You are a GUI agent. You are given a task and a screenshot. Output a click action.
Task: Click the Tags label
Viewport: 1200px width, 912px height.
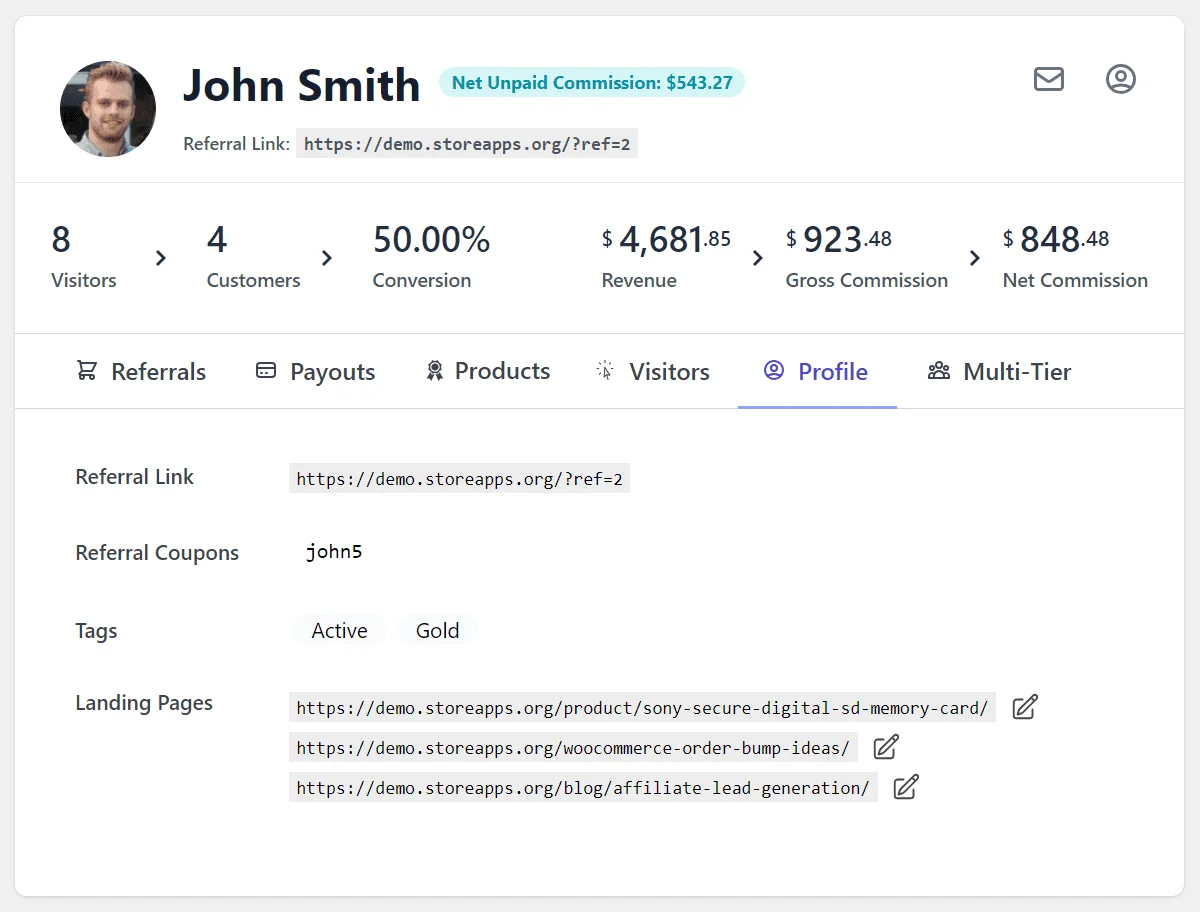pos(96,631)
